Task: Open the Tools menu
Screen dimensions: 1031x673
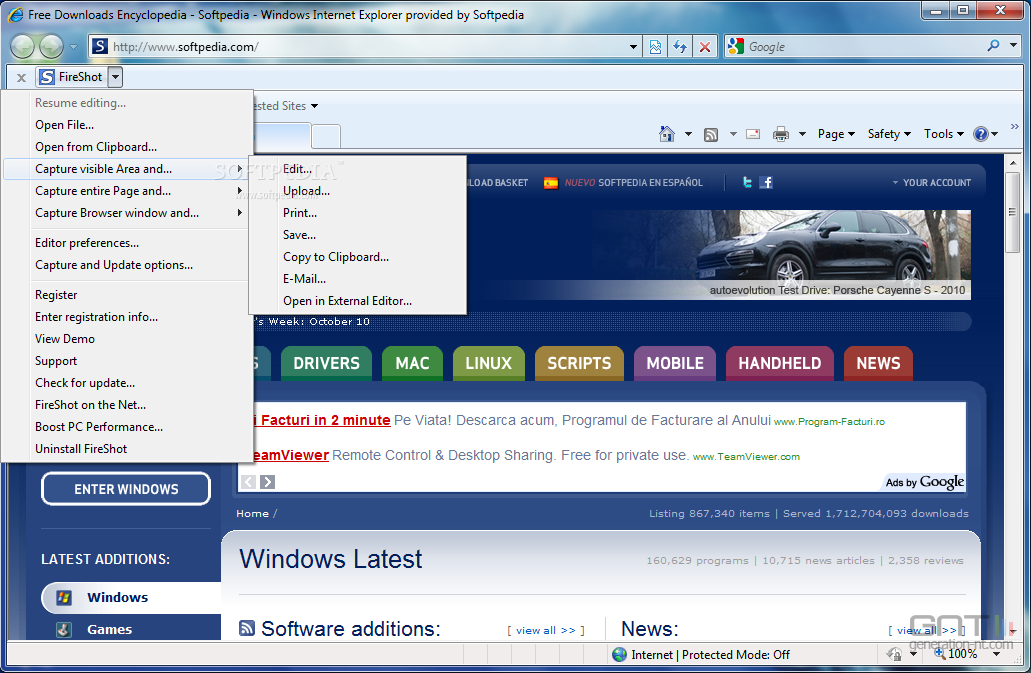Action: click(x=944, y=134)
